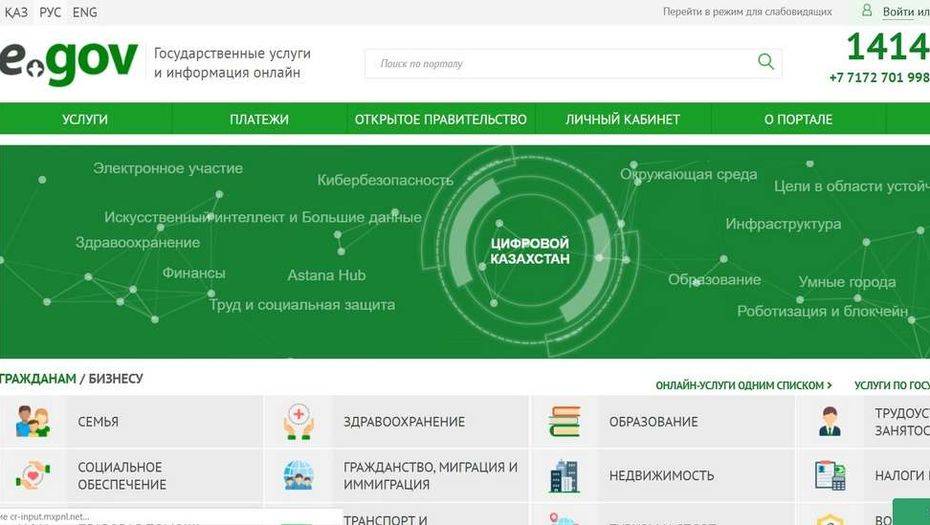This screenshot has height=525, width=930.
Task: Switch language to ENG
Action: pos(85,13)
